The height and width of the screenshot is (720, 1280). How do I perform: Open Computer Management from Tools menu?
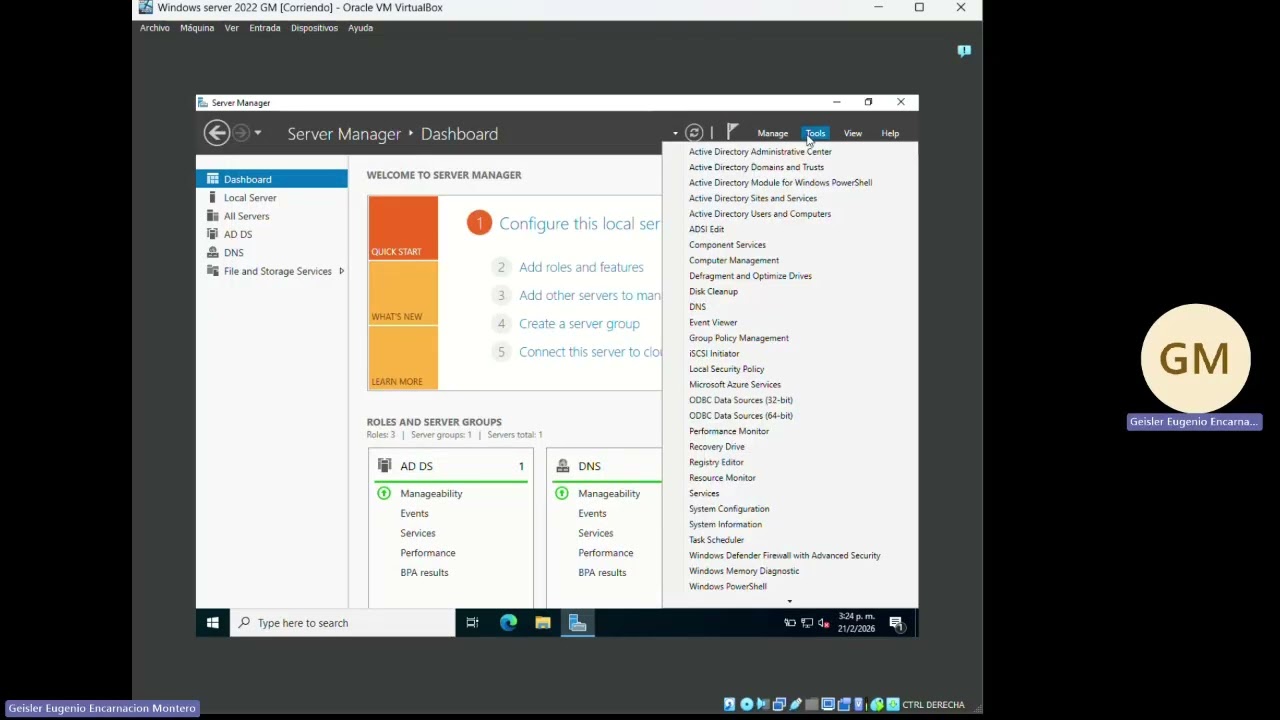point(734,260)
